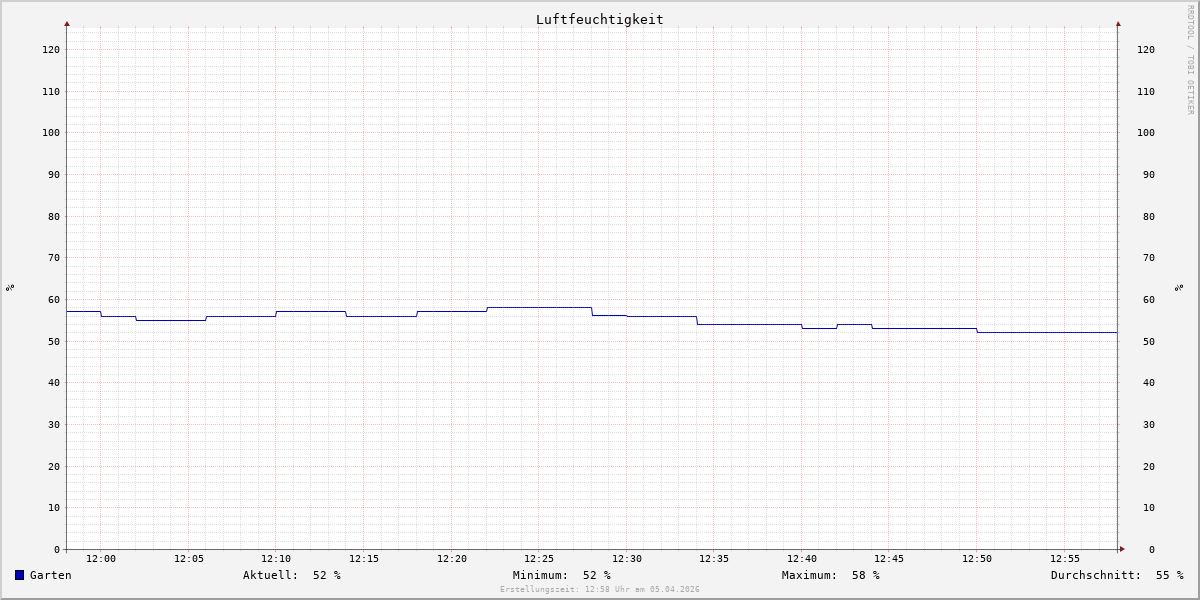Click the 40 label on the right axis
1200x600 pixels.
point(1149,383)
